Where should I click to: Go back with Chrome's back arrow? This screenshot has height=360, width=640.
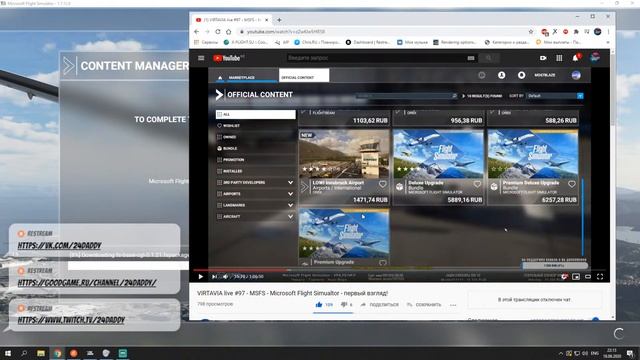click(x=197, y=31)
